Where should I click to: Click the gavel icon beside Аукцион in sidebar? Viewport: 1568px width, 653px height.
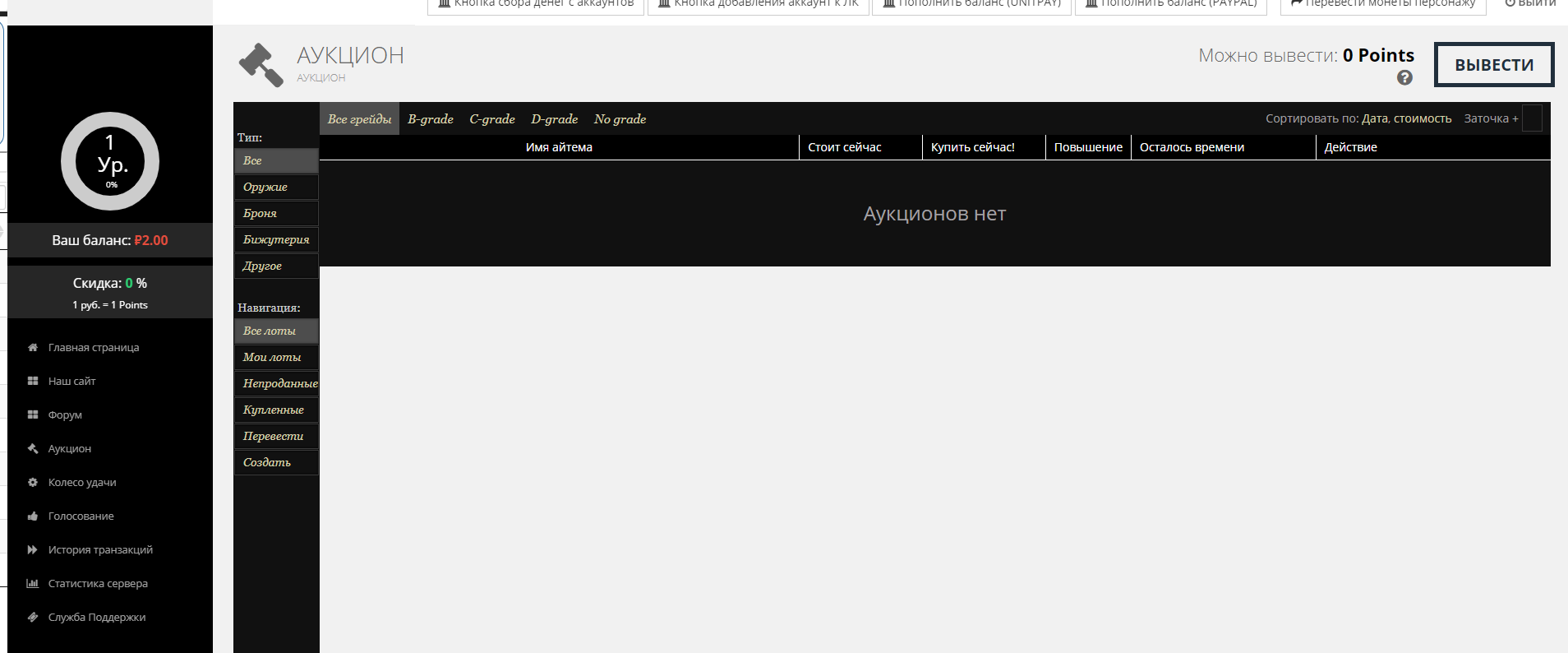click(x=33, y=449)
